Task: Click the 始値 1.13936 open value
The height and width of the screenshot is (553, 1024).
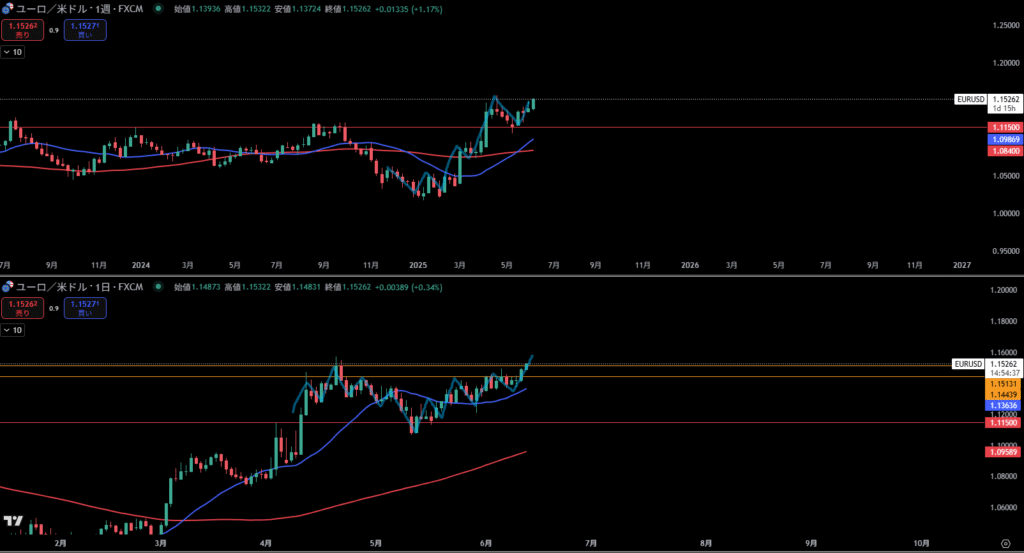Action: [x=197, y=9]
